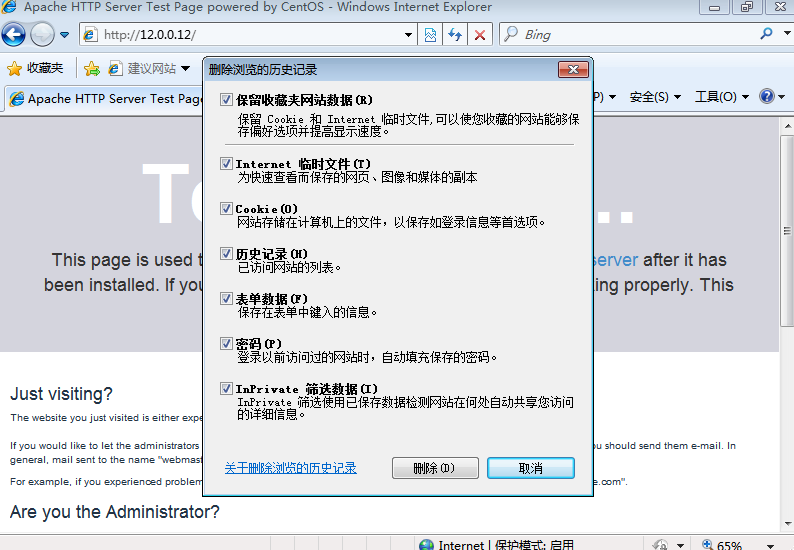The width and height of the screenshot is (794, 550).
Task: Close the delete browsing history dialog
Action: pyautogui.click(x=573, y=69)
